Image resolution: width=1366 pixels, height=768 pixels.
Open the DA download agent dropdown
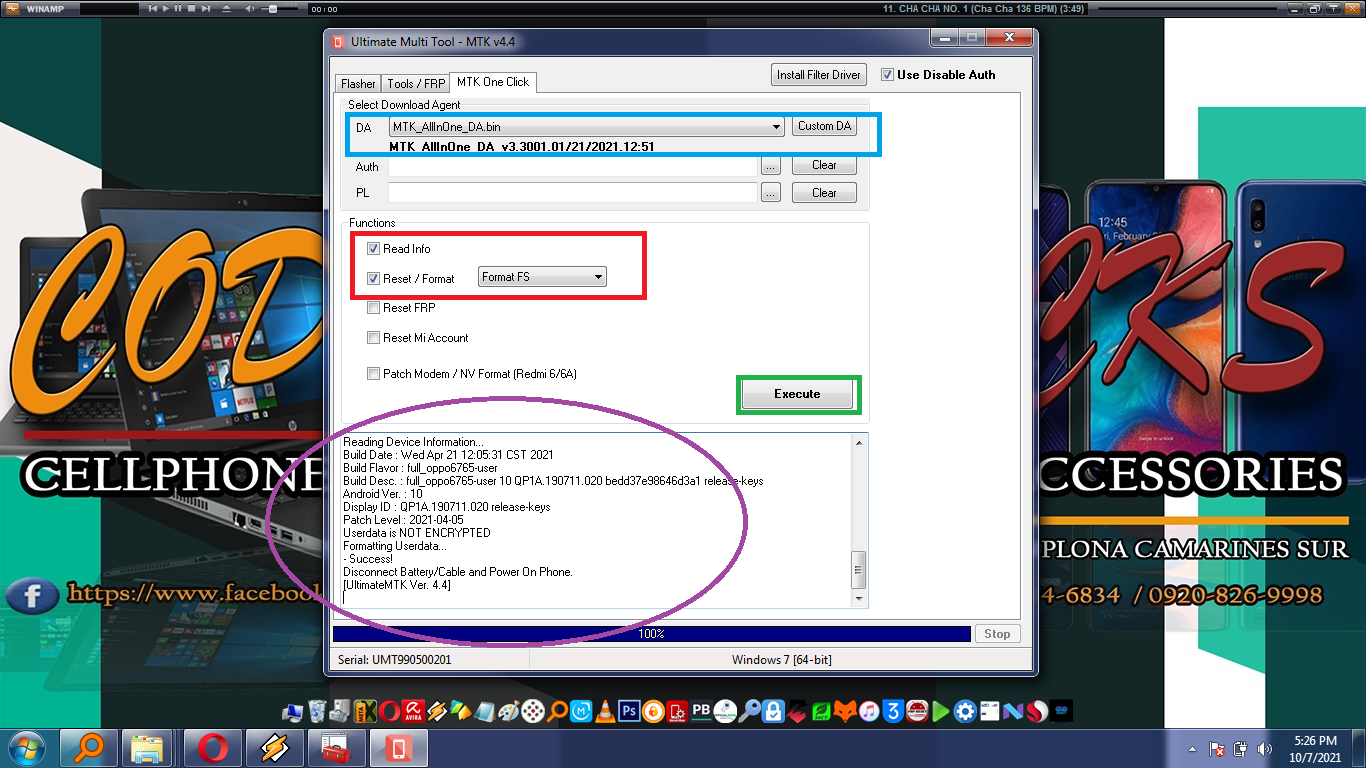tap(587, 127)
